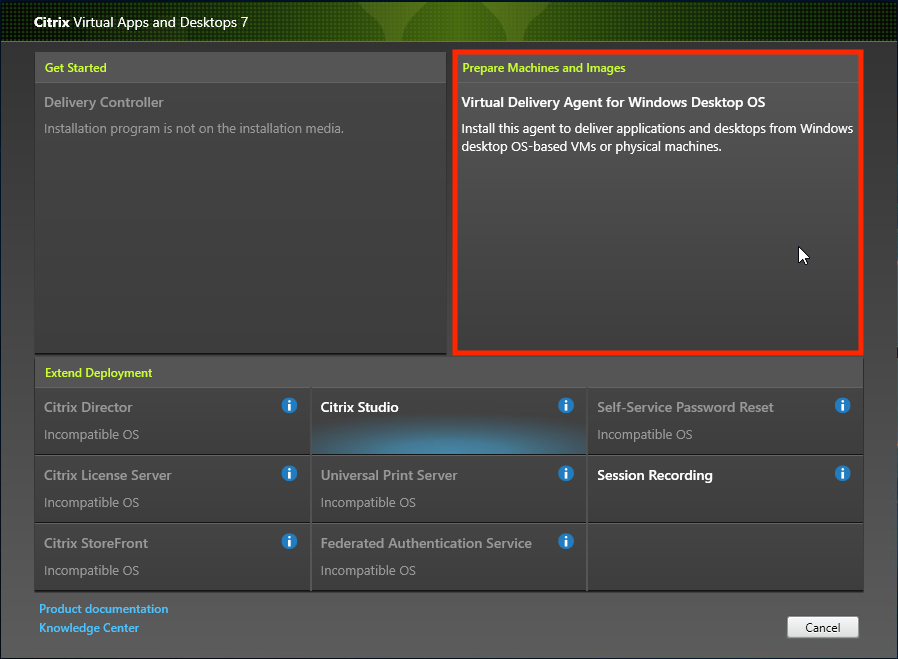Click the Session Recording info icon

point(842,474)
